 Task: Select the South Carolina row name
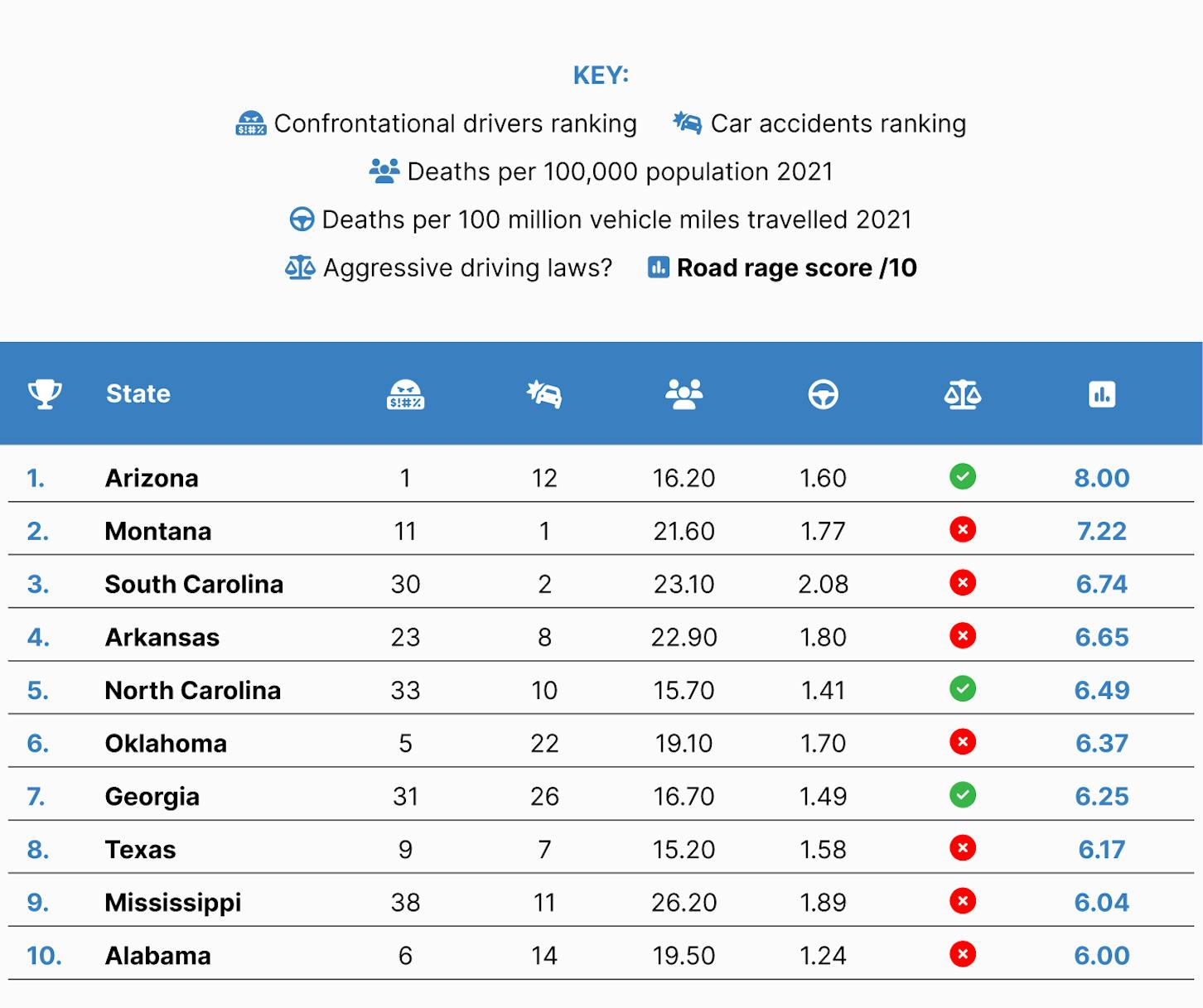point(194,584)
